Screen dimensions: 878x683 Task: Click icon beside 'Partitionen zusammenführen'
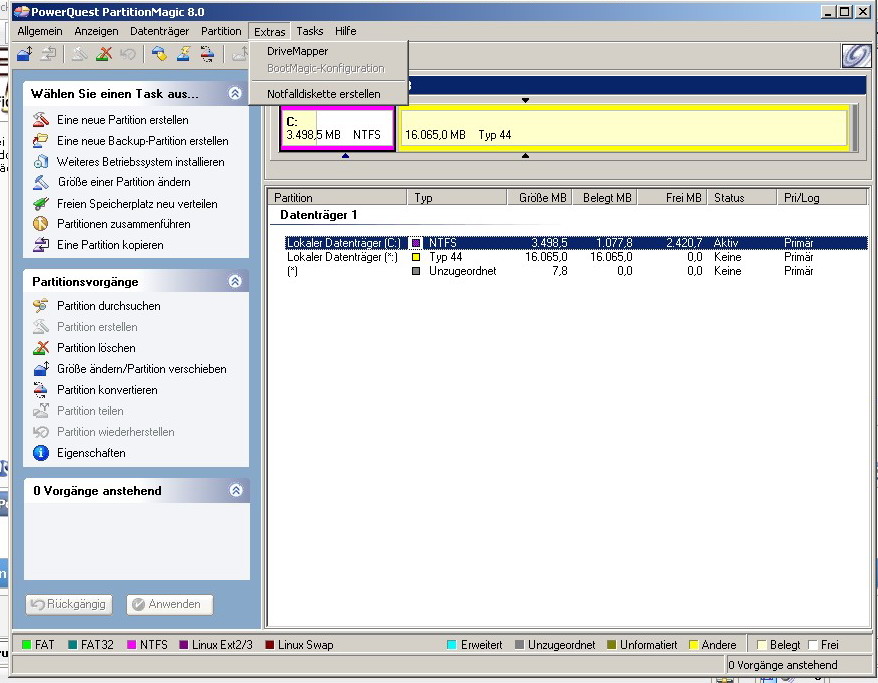click(41, 224)
